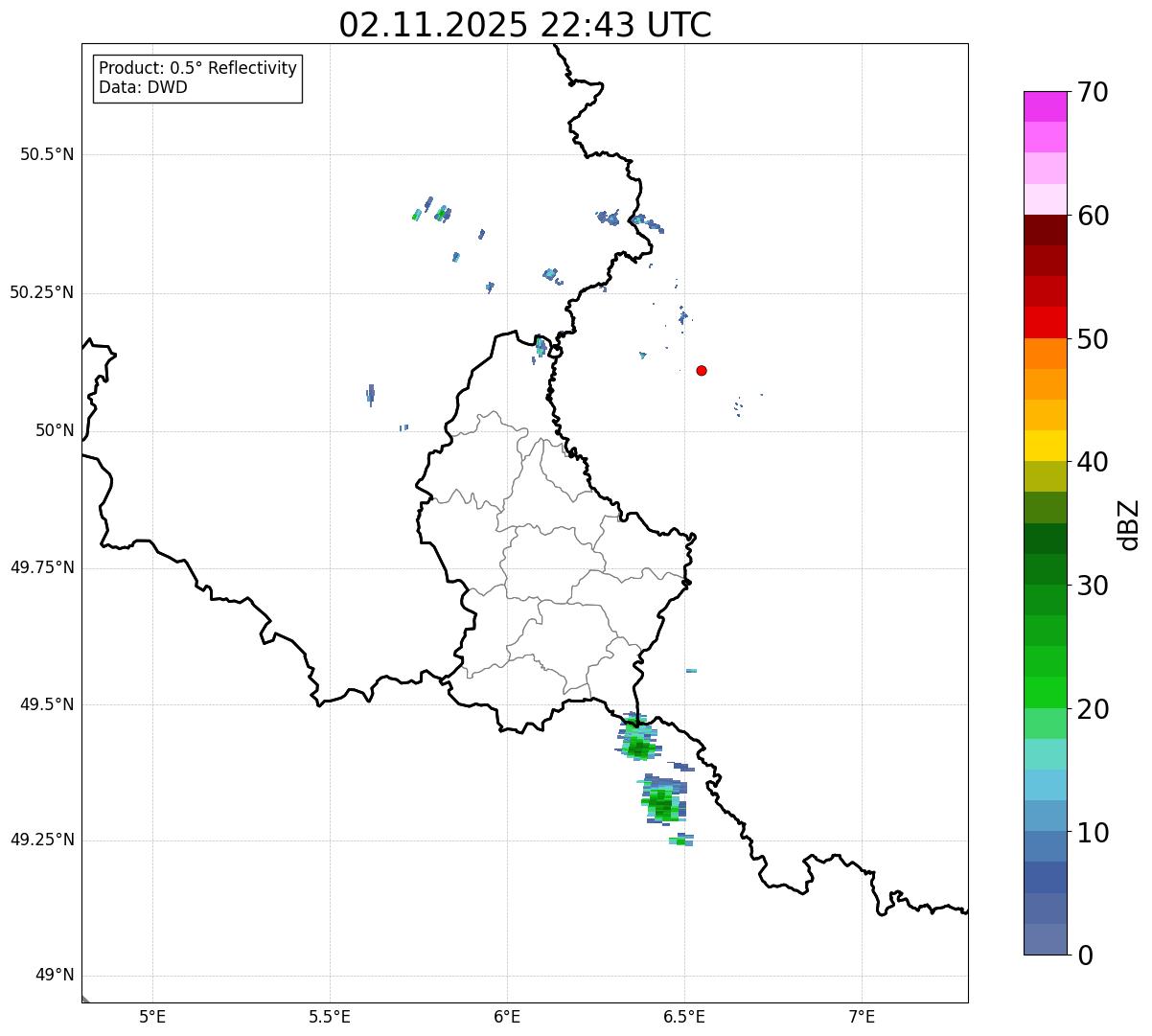
Task: Click the 'Product: 0.5° Reflectivity' legend text
Action: pyautogui.click(x=197, y=69)
